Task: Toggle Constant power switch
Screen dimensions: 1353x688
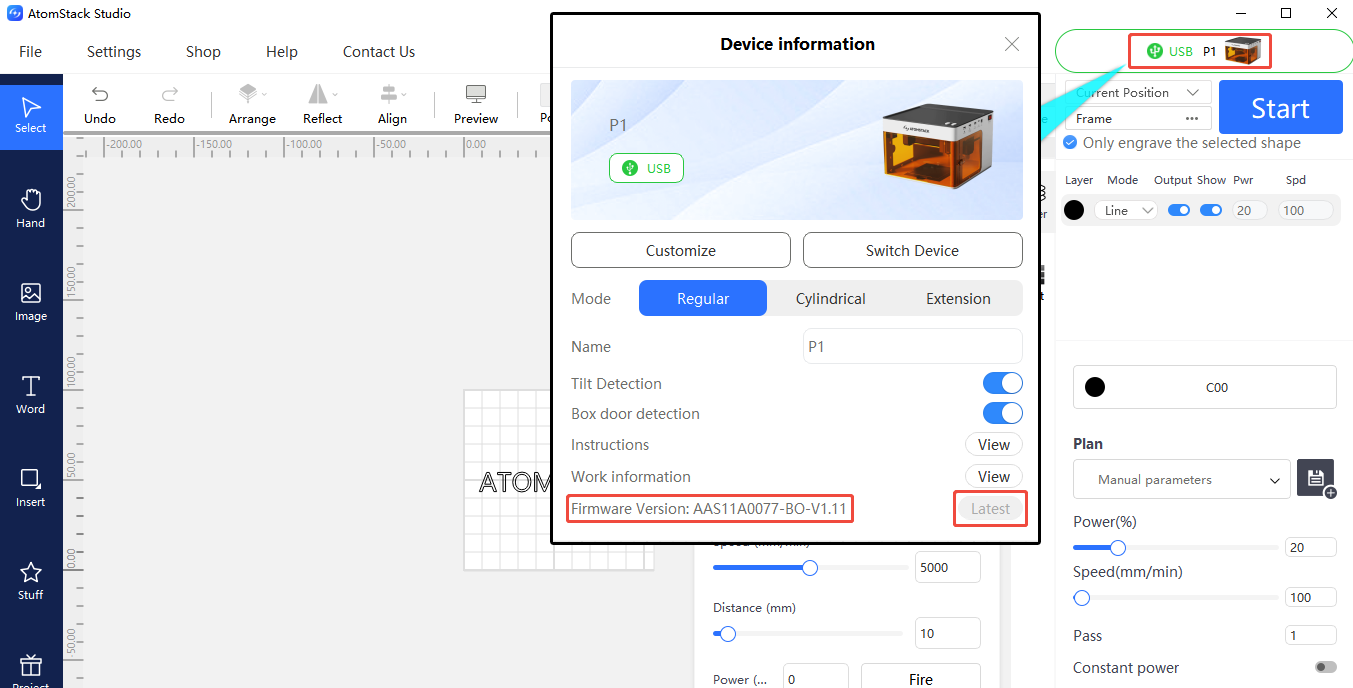Action: point(1326,667)
